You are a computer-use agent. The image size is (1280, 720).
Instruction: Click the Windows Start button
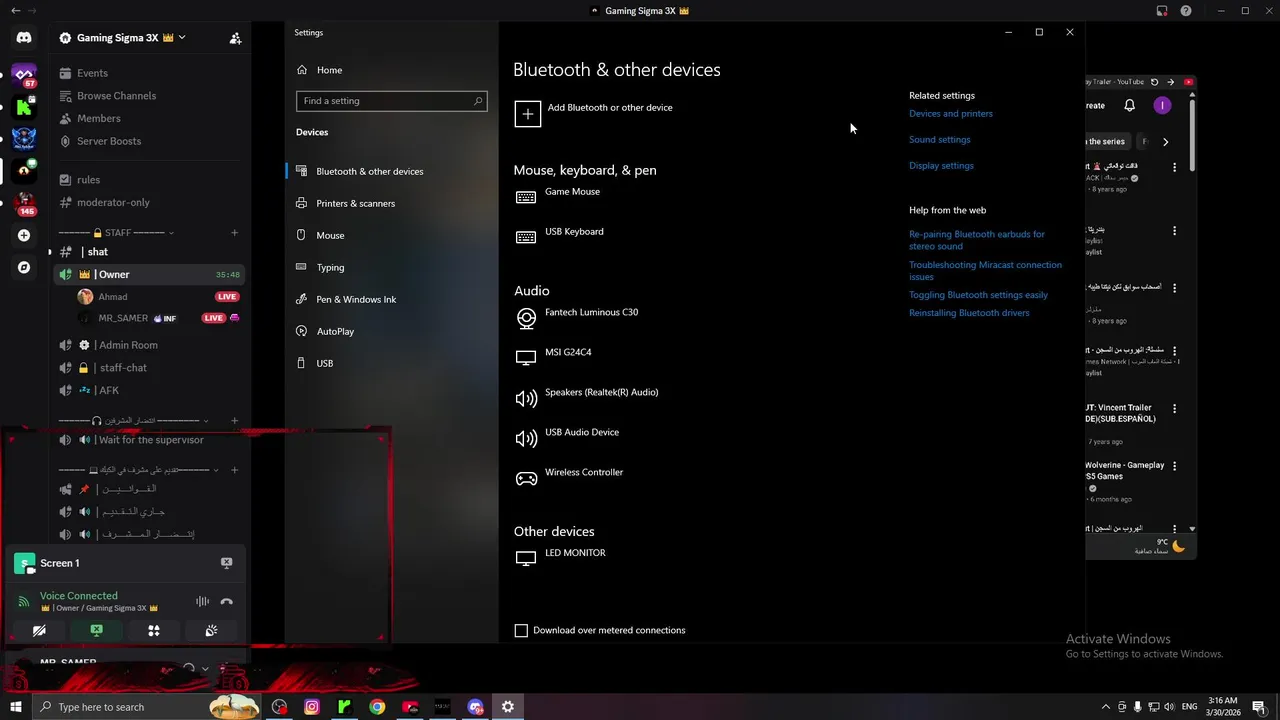16,707
